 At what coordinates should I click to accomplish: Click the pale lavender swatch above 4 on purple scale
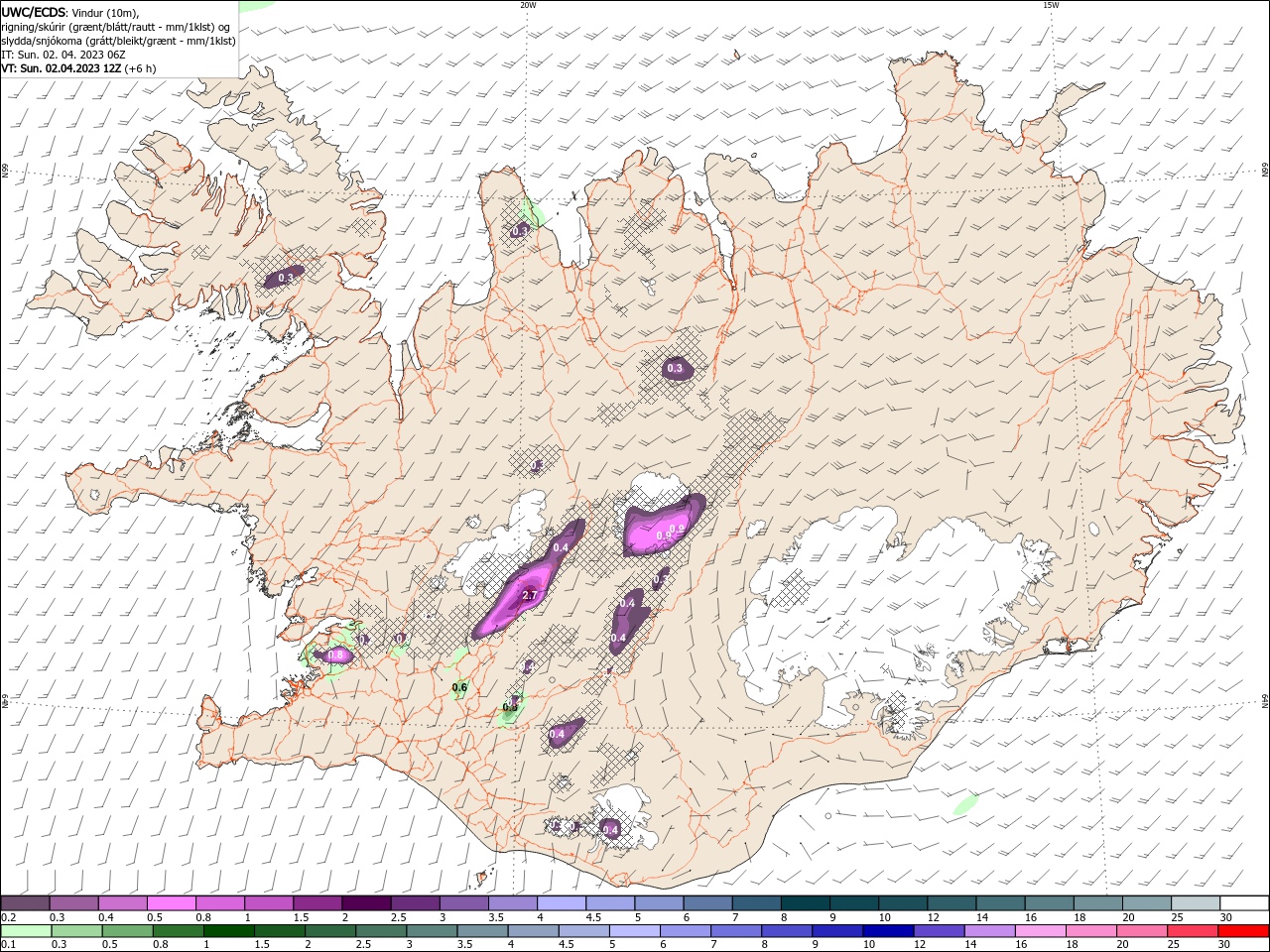pyautogui.click(x=561, y=903)
